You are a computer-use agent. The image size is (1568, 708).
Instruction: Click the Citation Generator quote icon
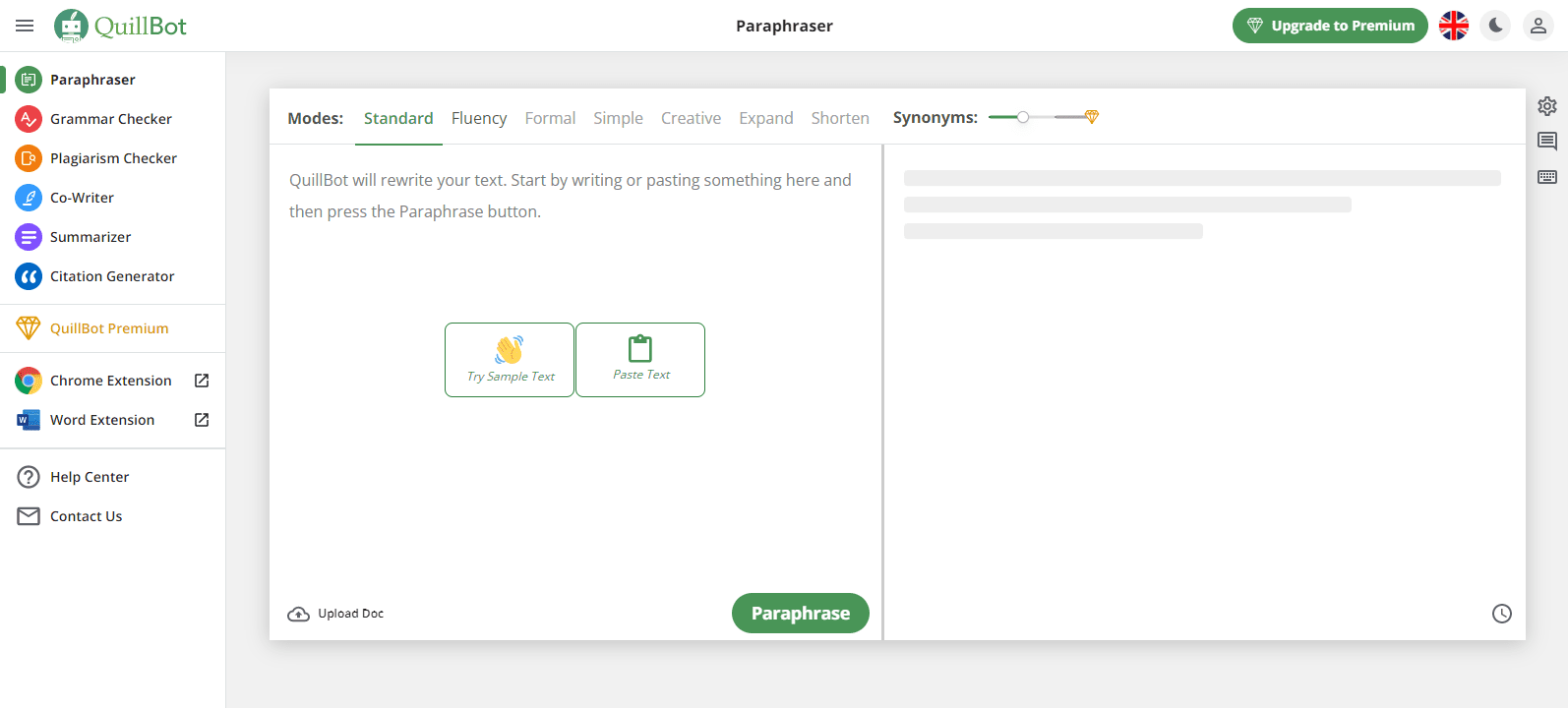[x=29, y=276]
